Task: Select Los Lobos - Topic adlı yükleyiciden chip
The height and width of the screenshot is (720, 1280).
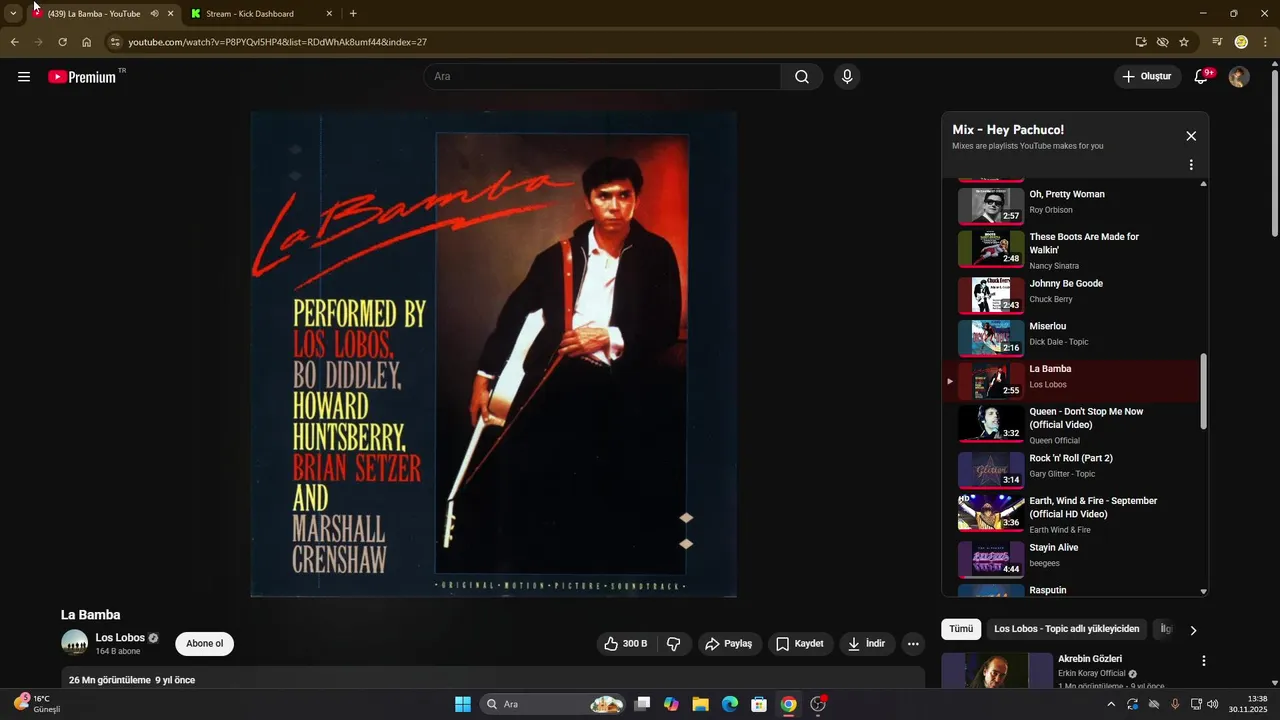Action: coord(1067,629)
